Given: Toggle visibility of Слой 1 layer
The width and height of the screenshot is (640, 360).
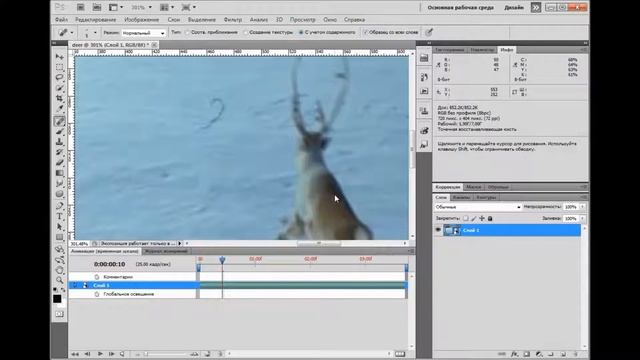Looking at the screenshot, I should click(x=438, y=230).
